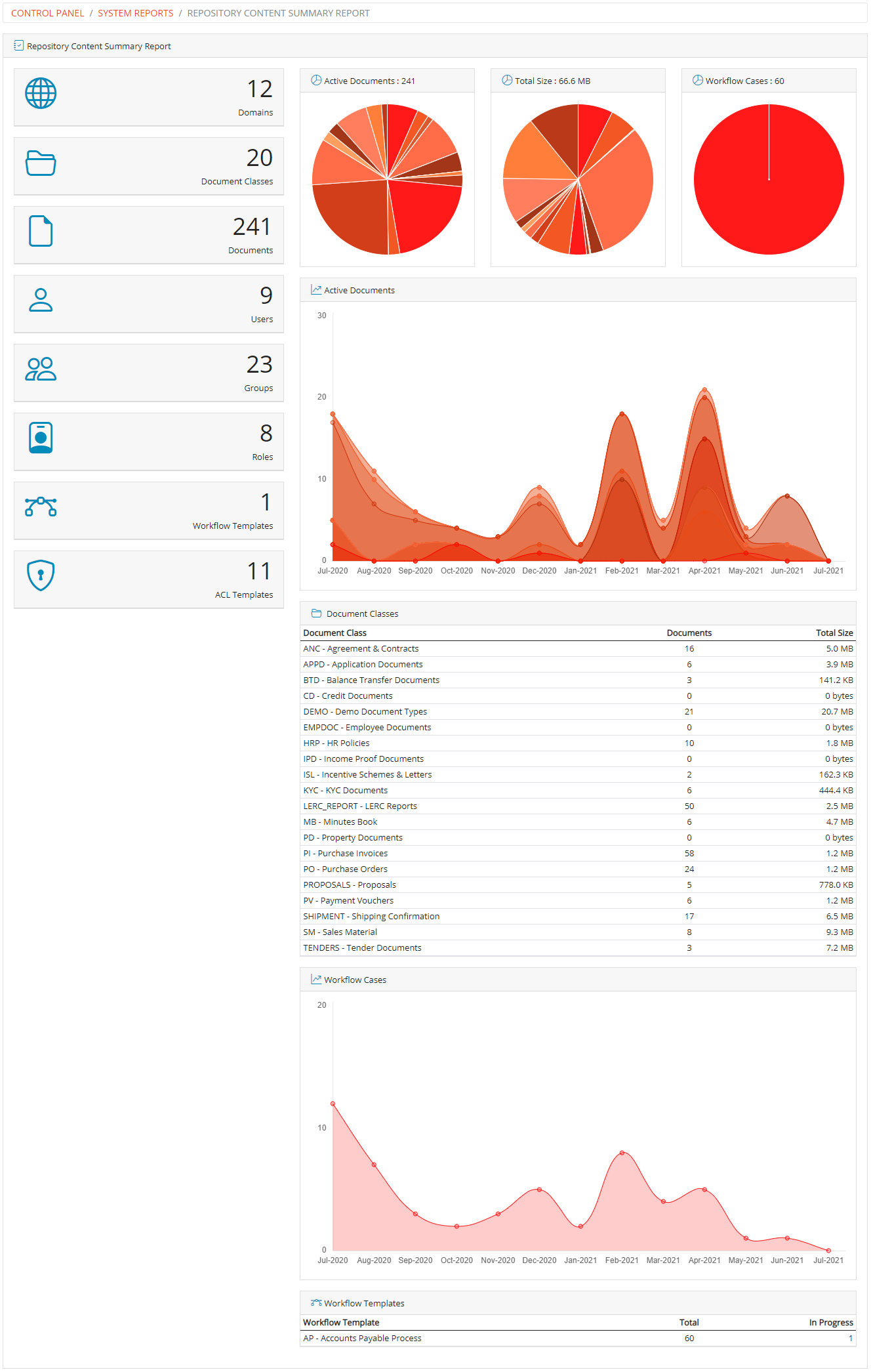Open the 1 Workflow Templates card

coord(149,510)
